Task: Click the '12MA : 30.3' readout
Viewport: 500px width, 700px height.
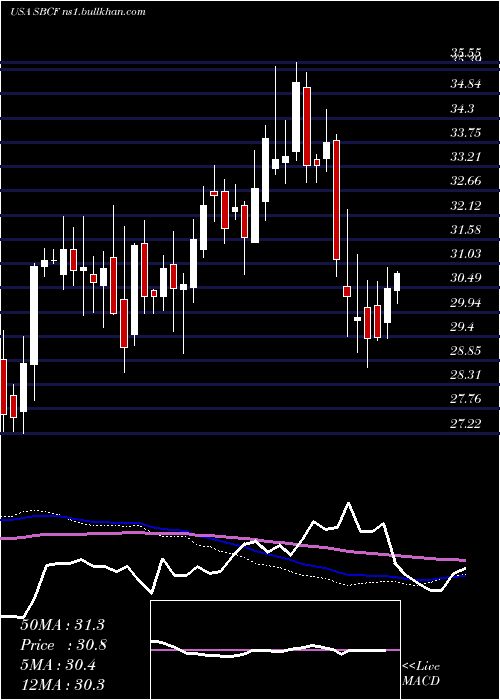Action: point(63,684)
